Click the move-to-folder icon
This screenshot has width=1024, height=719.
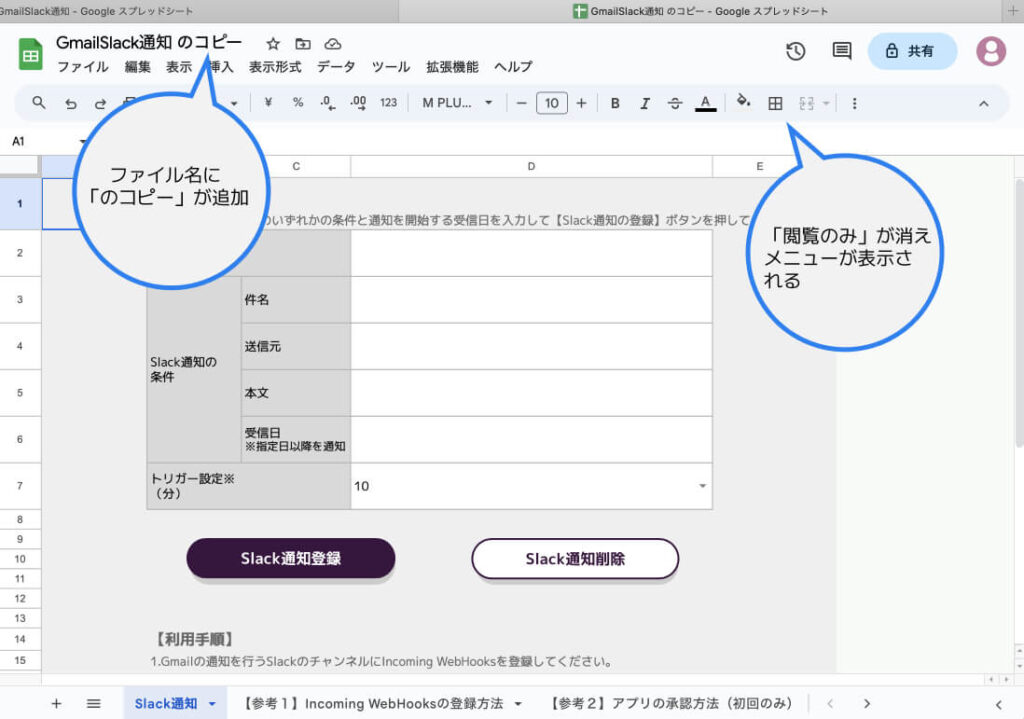[303, 44]
